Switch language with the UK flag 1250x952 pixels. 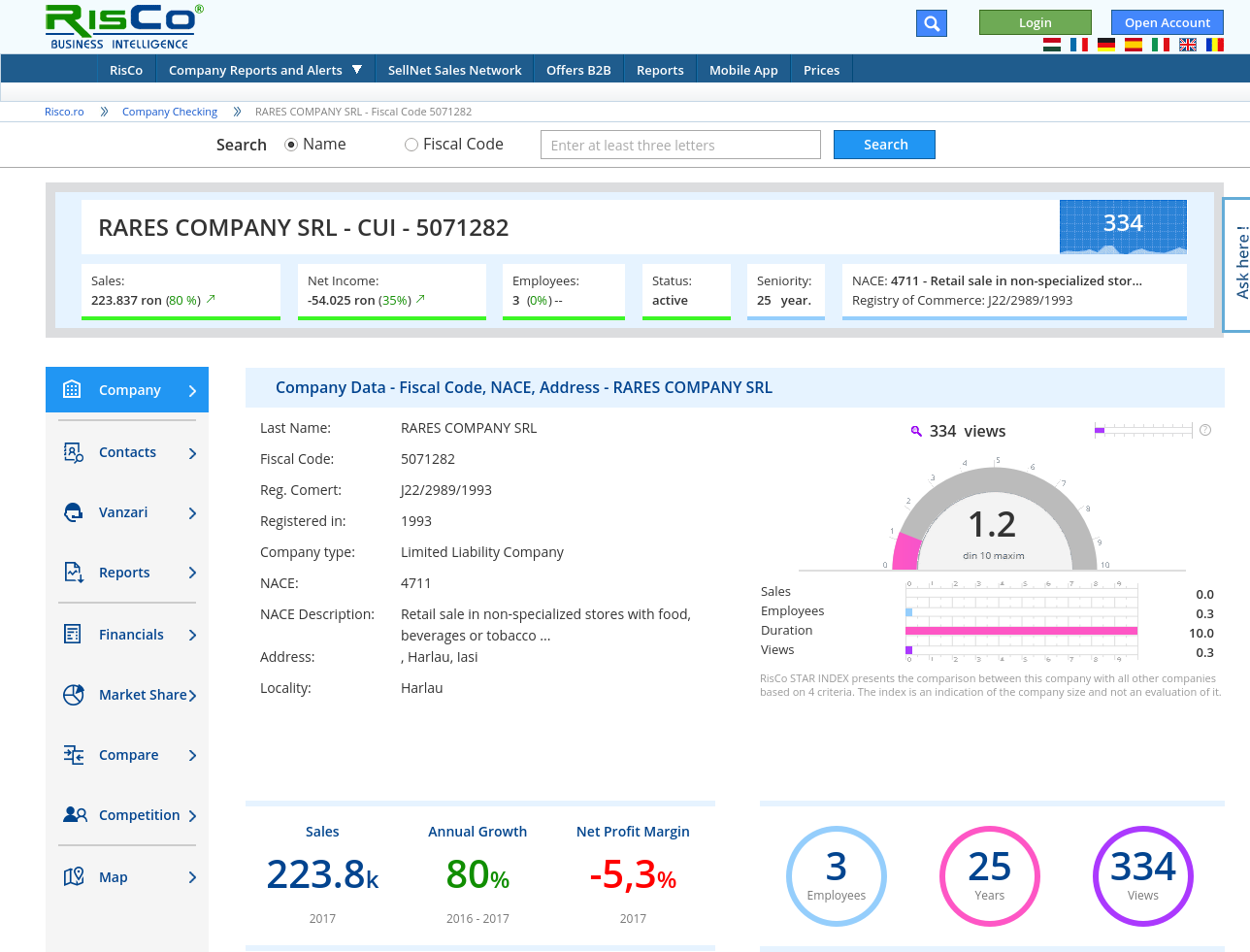pos(1188,45)
